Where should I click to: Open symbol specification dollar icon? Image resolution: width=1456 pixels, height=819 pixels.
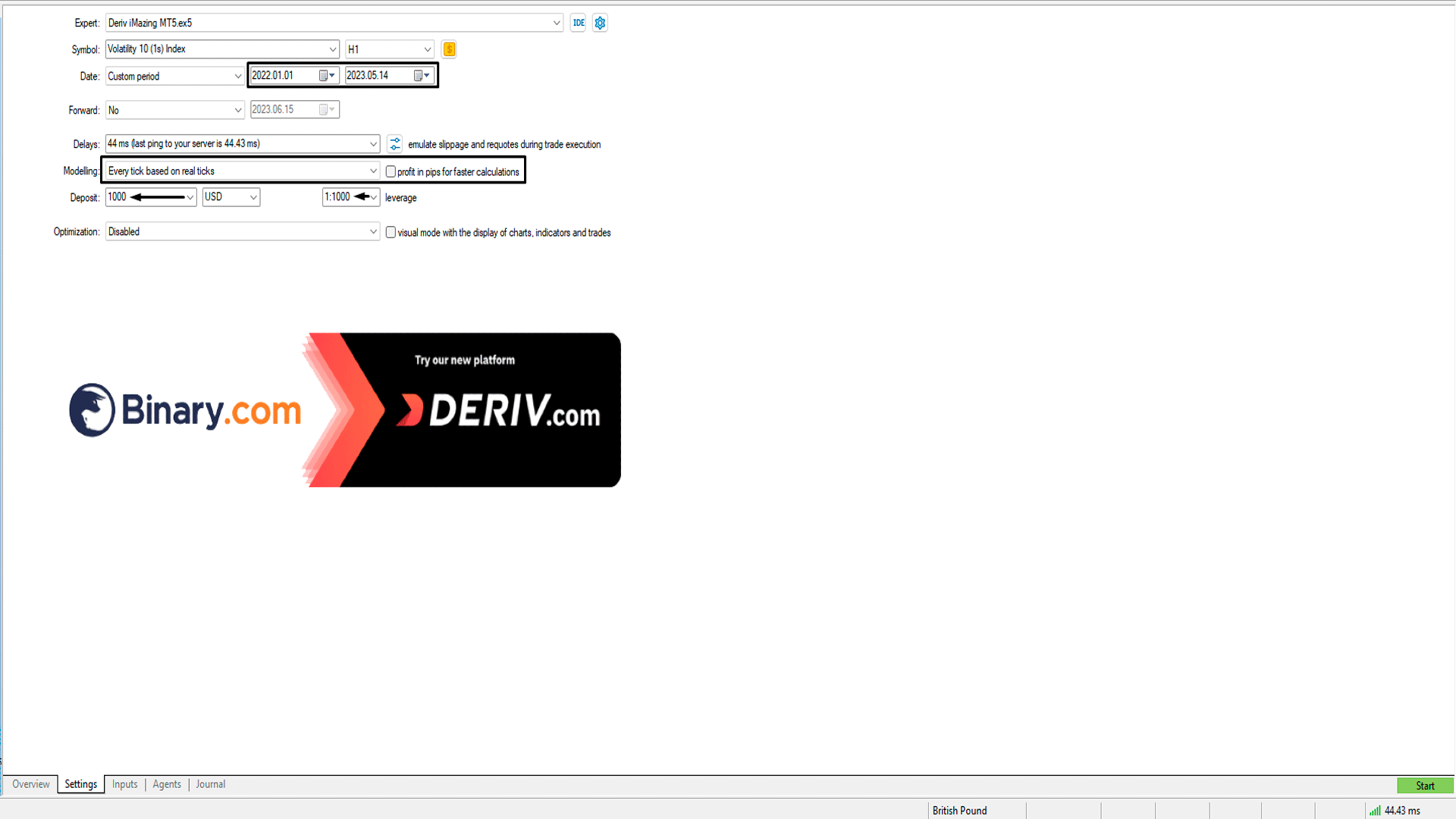pyautogui.click(x=449, y=49)
